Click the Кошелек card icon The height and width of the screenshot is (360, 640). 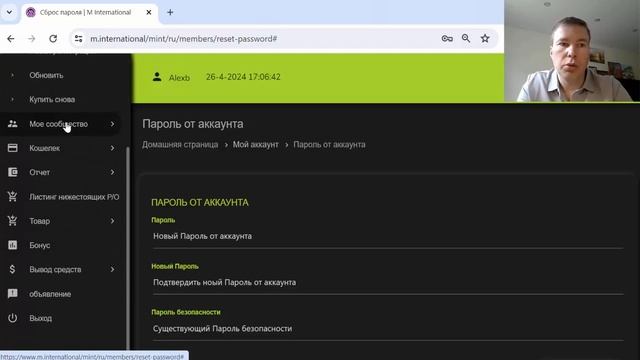pos(13,148)
